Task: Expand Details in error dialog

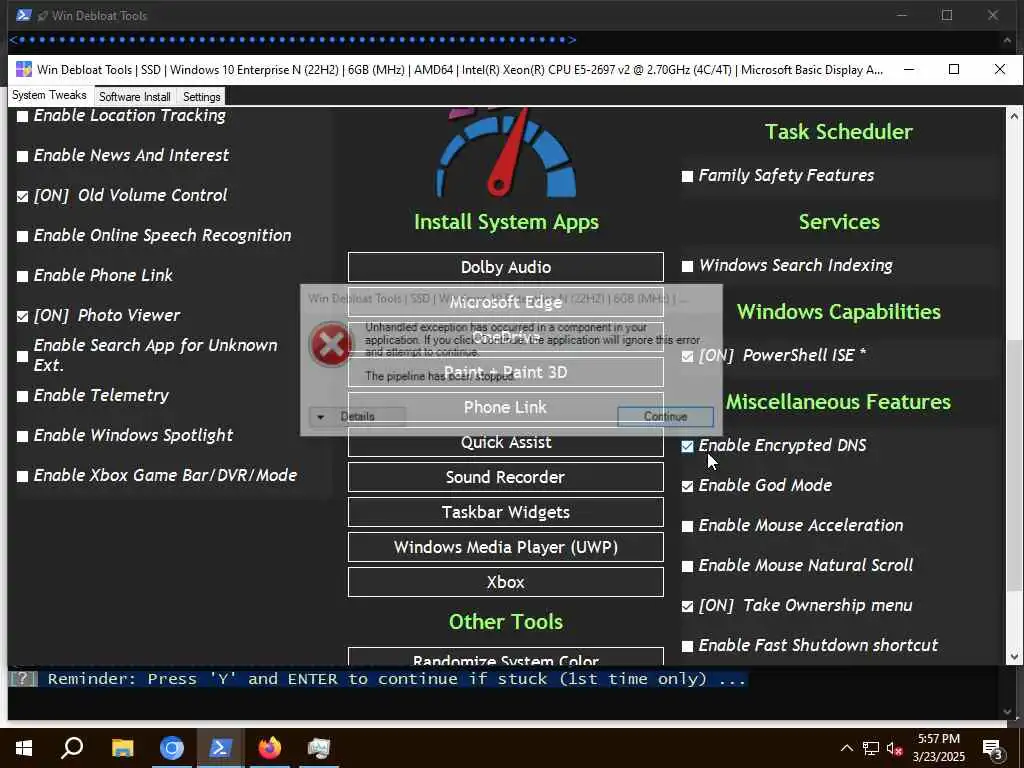Action: click(357, 417)
